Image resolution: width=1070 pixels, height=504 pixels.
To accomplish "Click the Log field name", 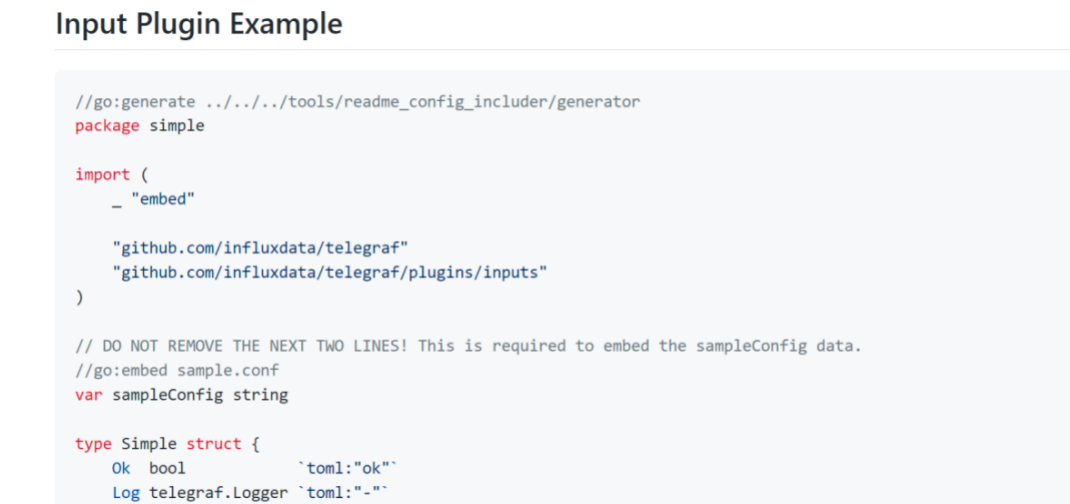I will point(126,493).
